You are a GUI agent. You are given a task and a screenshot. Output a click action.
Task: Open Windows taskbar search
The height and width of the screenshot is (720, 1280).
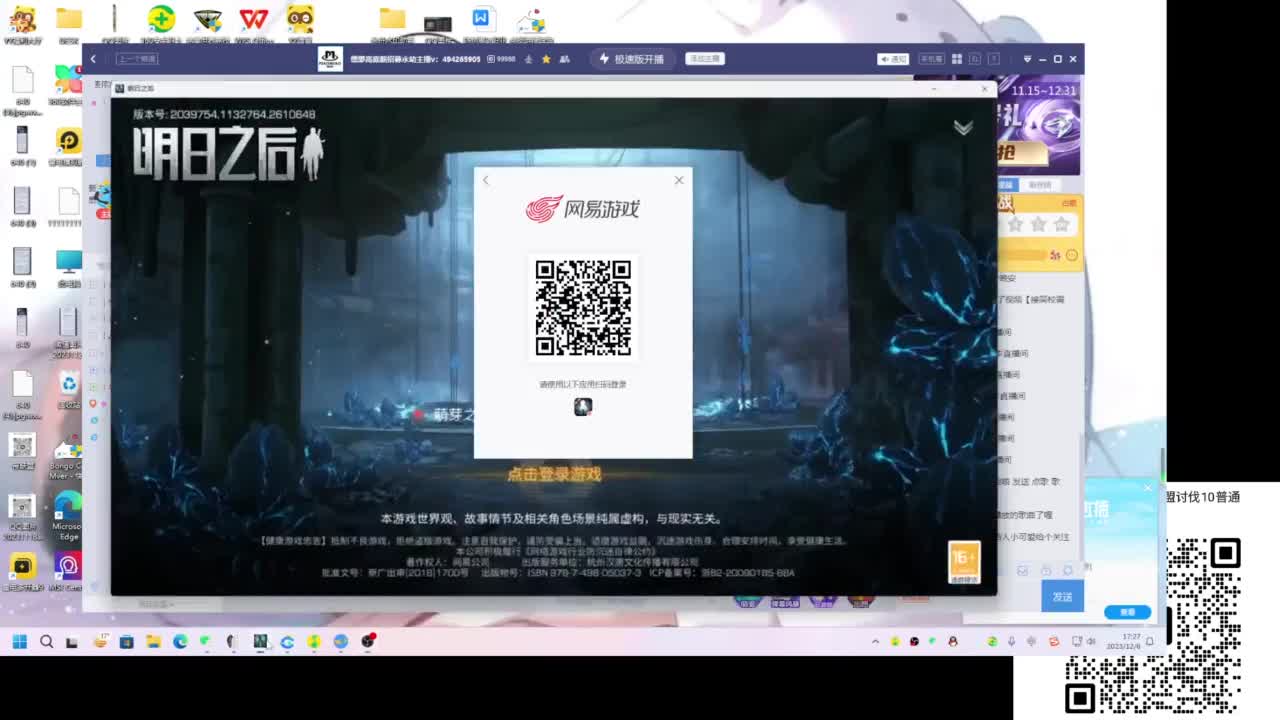tap(46, 641)
